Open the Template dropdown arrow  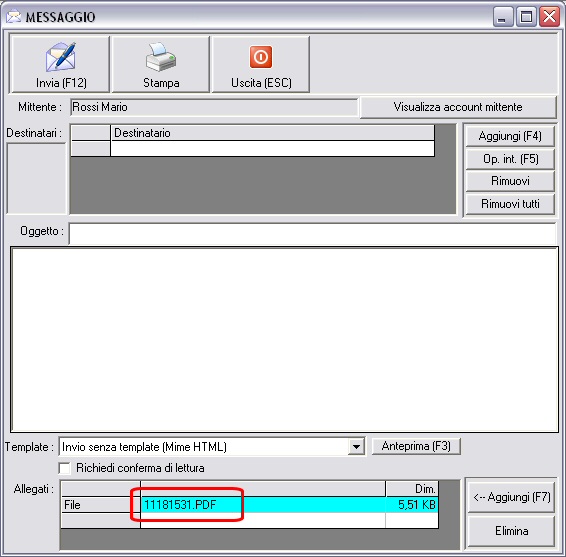pyautogui.click(x=356, y=447)
